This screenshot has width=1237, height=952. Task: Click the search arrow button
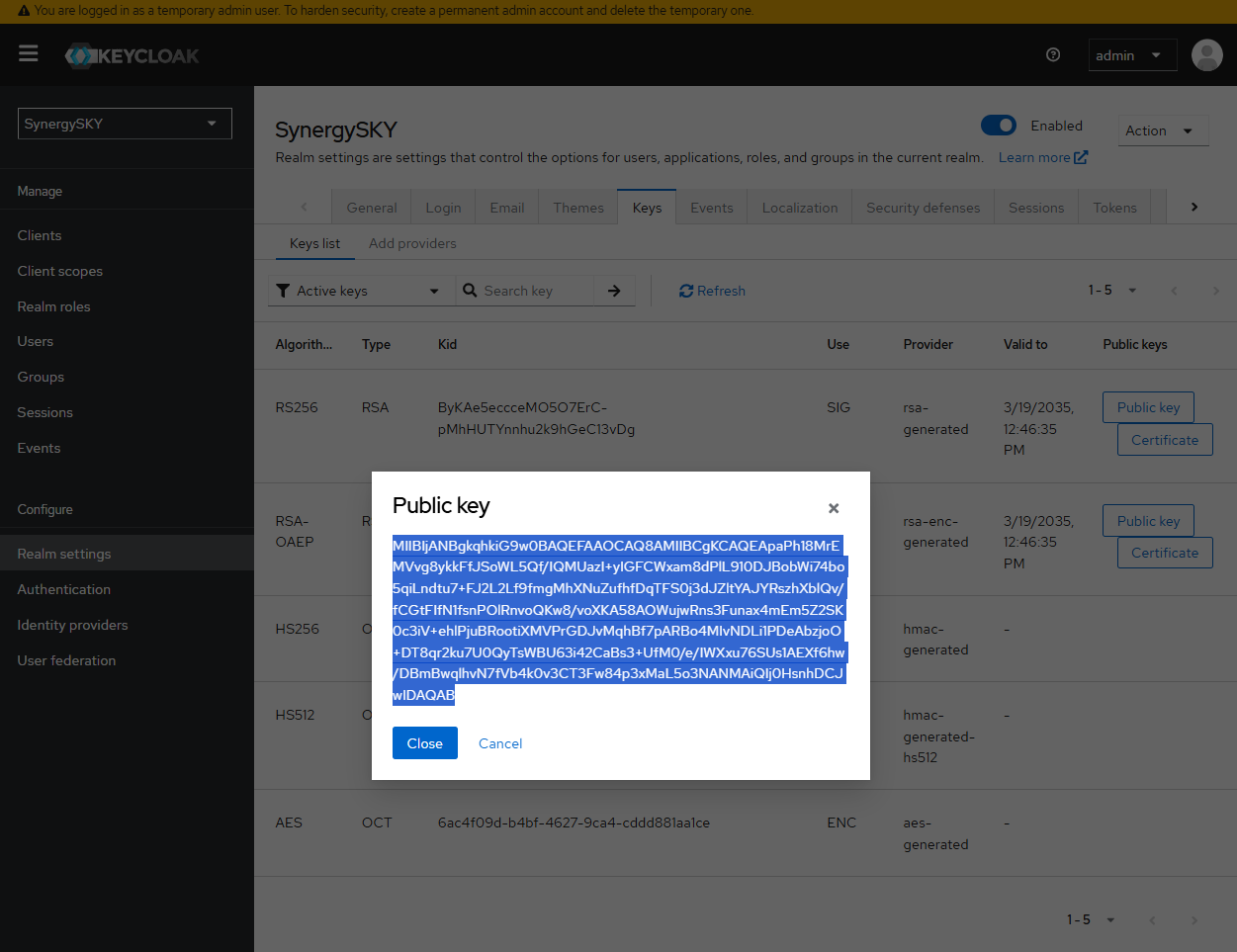click(x=614, y=291)
